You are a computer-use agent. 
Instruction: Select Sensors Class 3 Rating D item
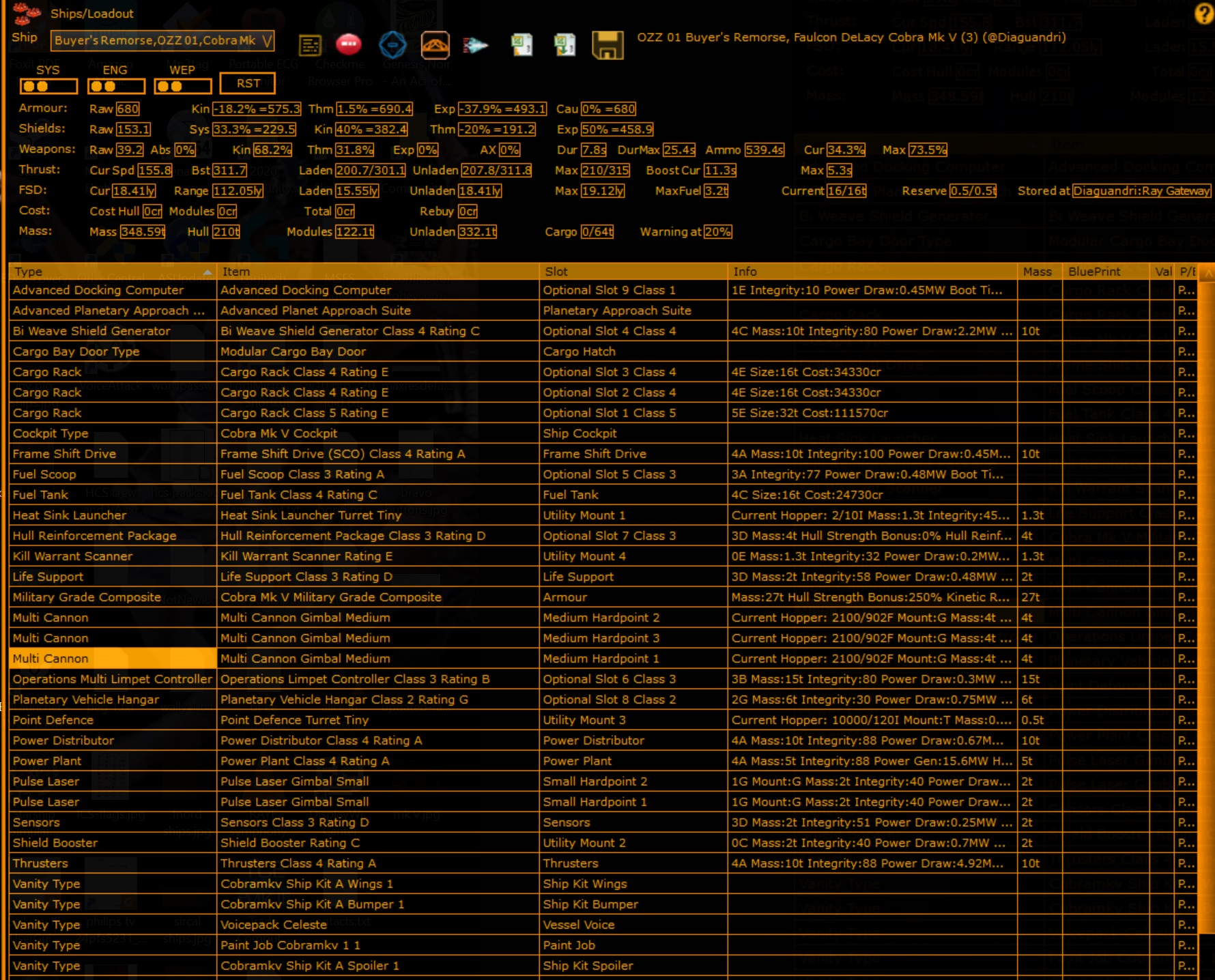(x=377, y=822)
